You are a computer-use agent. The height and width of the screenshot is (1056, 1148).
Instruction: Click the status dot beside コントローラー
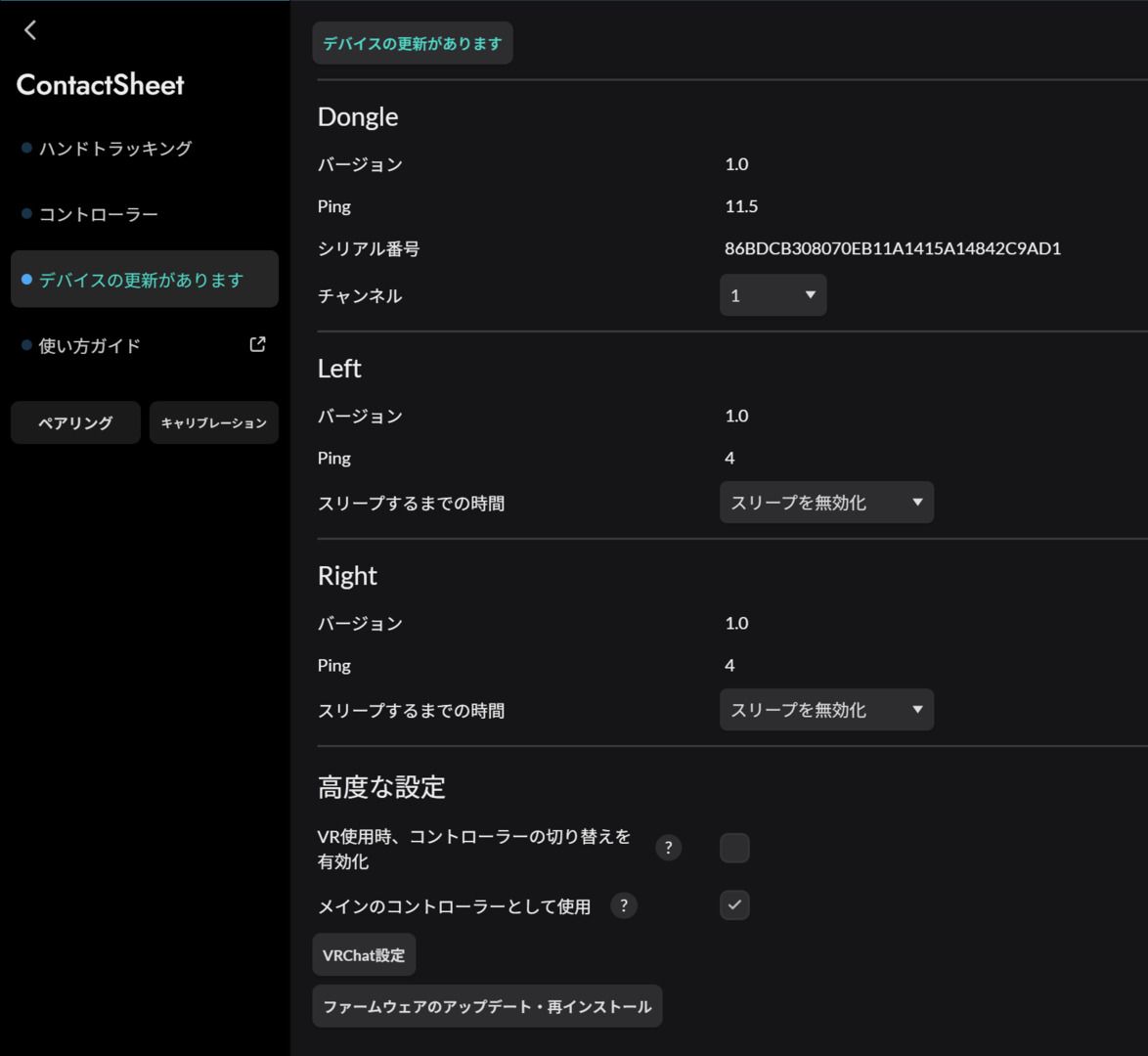24,212
